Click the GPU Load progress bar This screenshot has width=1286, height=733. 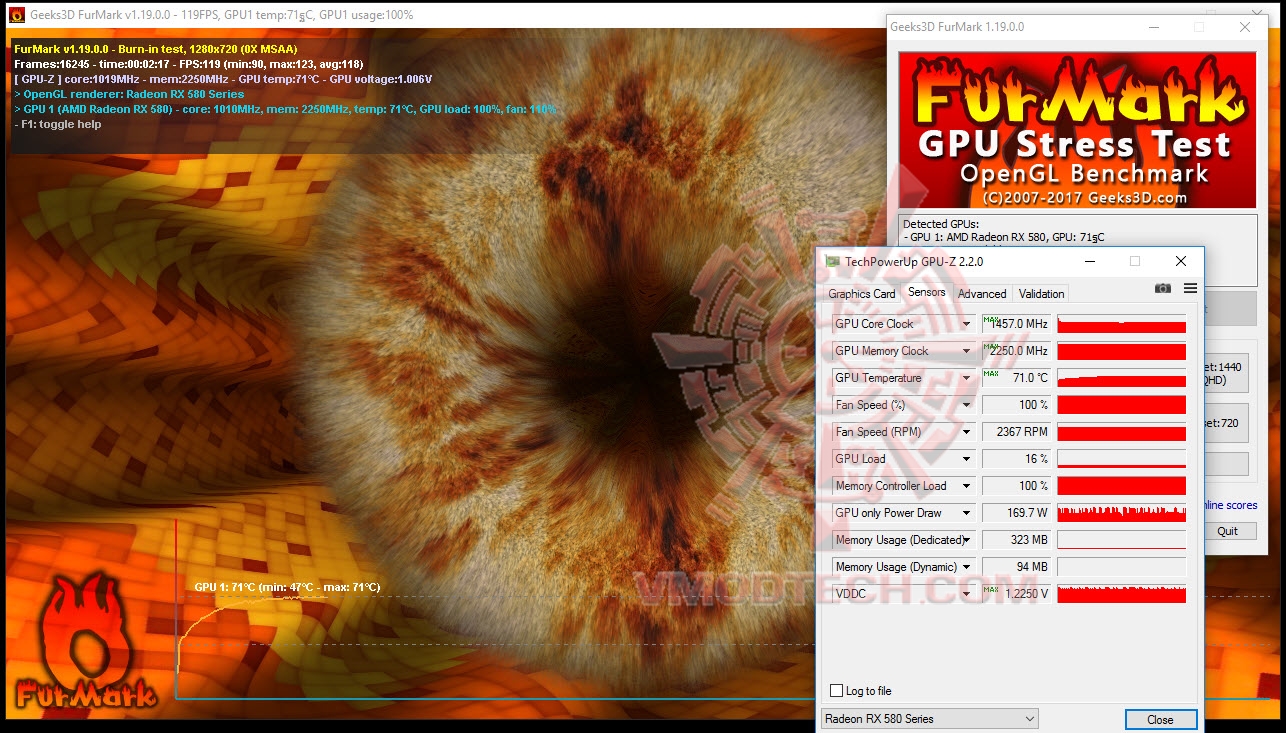pos(1121,458)
